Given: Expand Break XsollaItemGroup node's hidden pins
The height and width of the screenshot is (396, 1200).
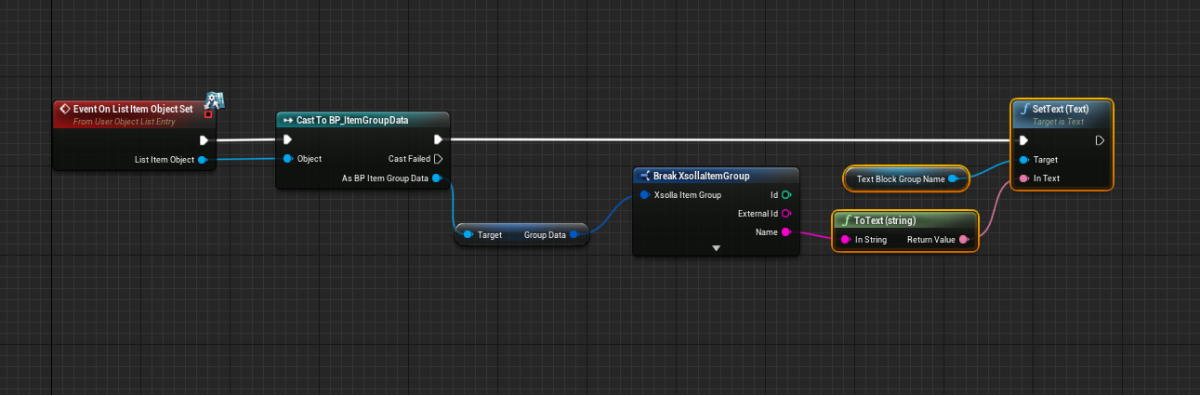Looking at the screenshot, I should click(716, 247).
